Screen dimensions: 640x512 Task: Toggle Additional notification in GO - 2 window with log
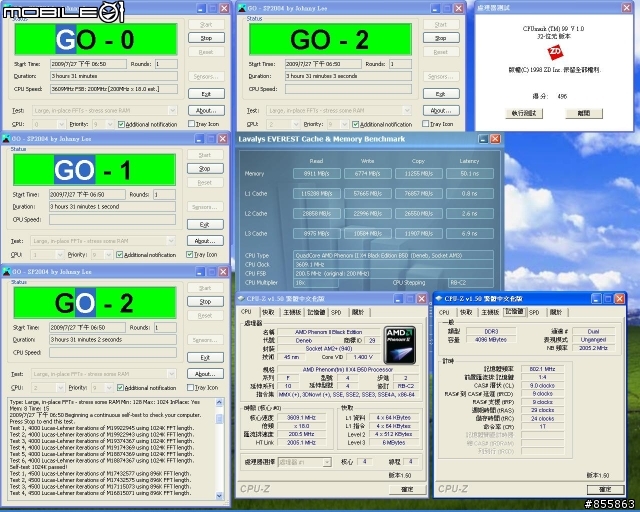(120, 387)
